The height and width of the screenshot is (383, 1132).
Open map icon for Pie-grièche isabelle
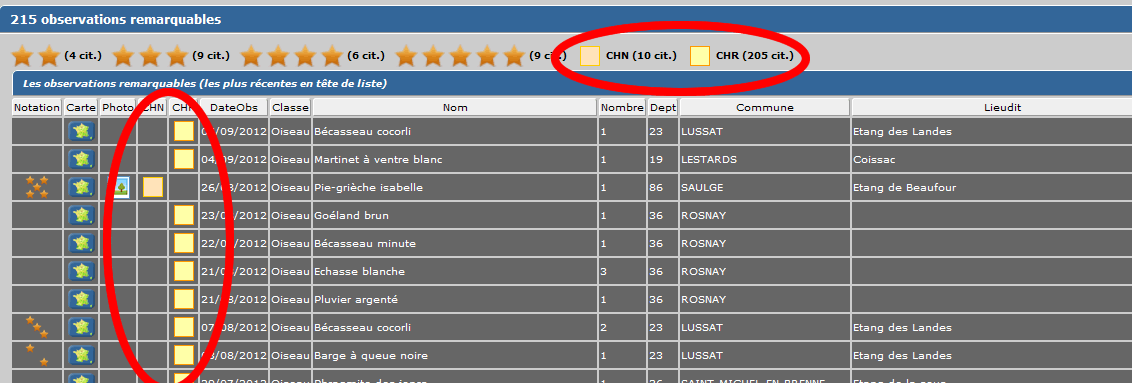coord(82,188)
